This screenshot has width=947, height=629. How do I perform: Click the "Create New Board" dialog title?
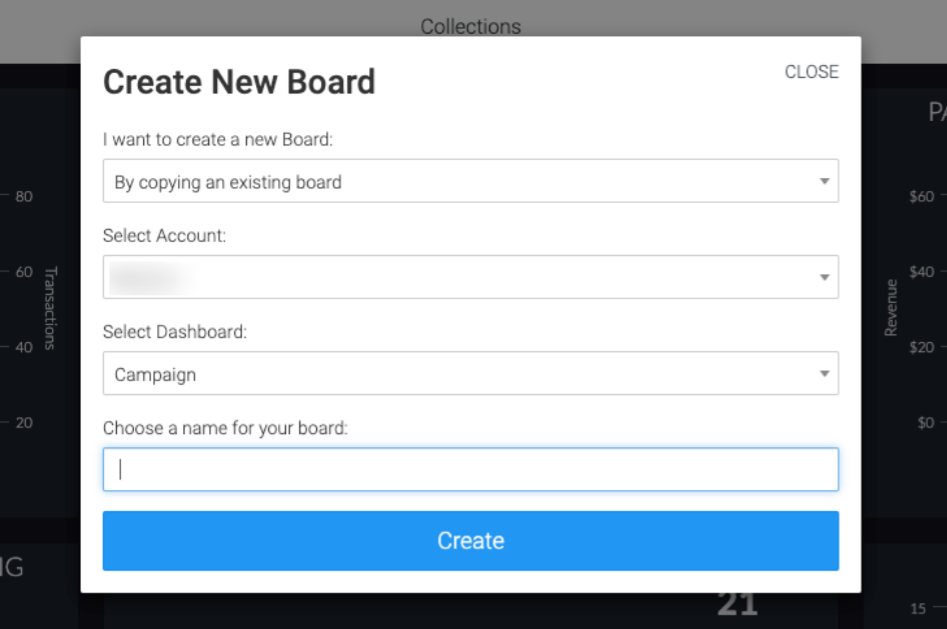pyautogui.click(x=239, y=82)
